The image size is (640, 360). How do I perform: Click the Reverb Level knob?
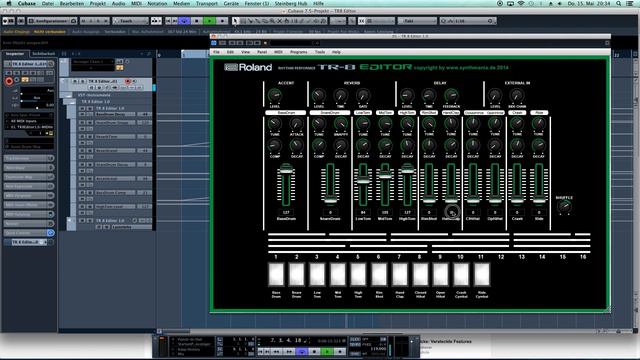319,96
